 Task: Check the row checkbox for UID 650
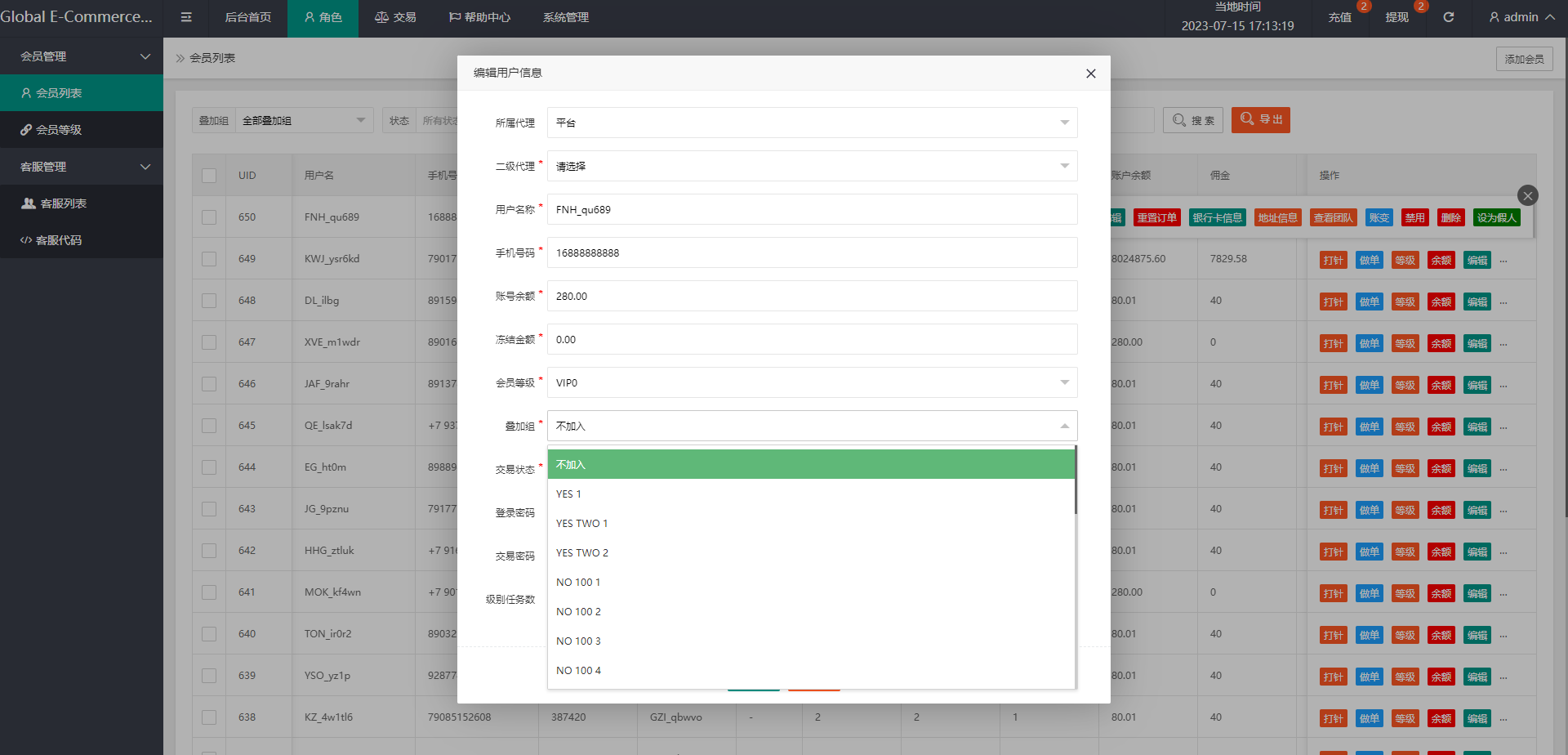(209, 217)
